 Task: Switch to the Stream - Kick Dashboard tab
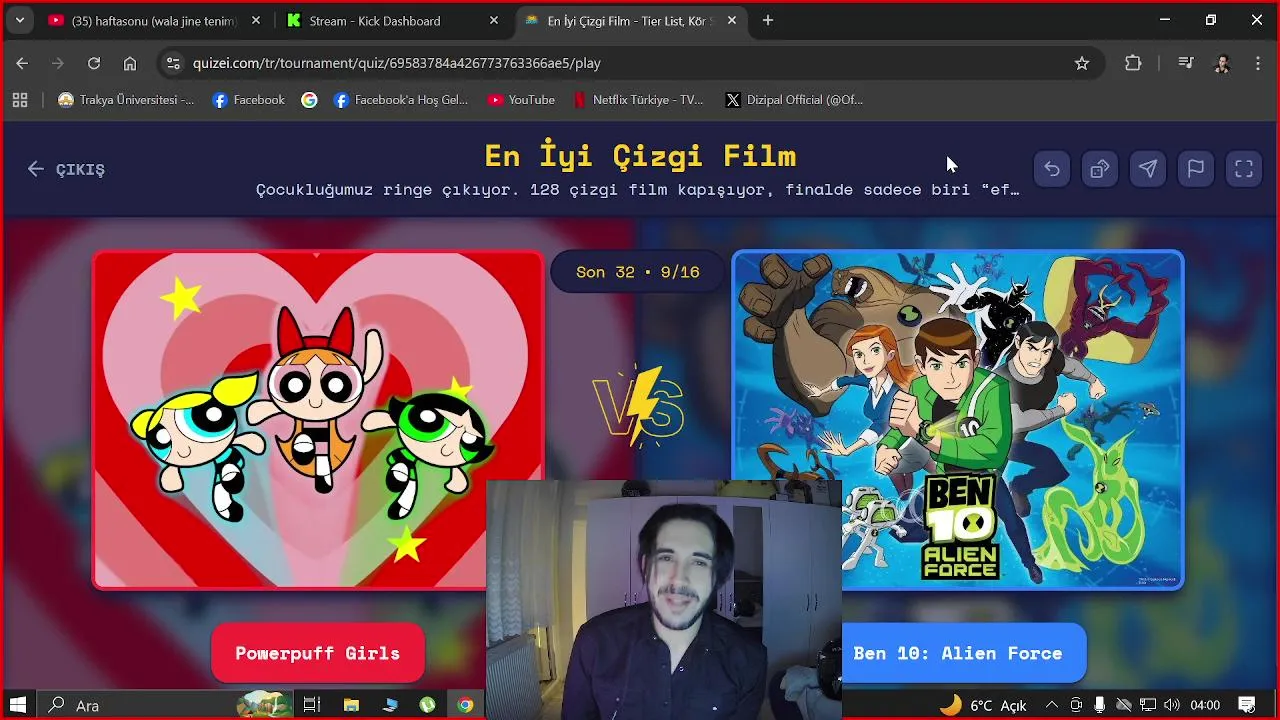pyautogui.click(x=392, y=20)
